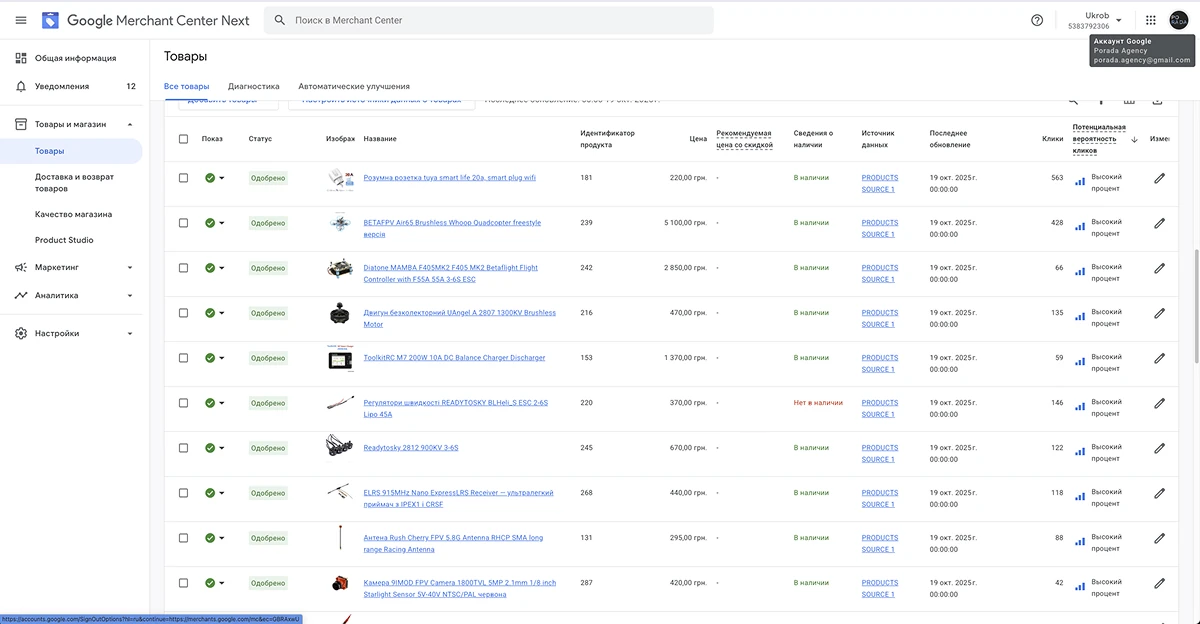Open the Автоматические улучшения tab
1200x624 pixels.
[x=353, y=87]
